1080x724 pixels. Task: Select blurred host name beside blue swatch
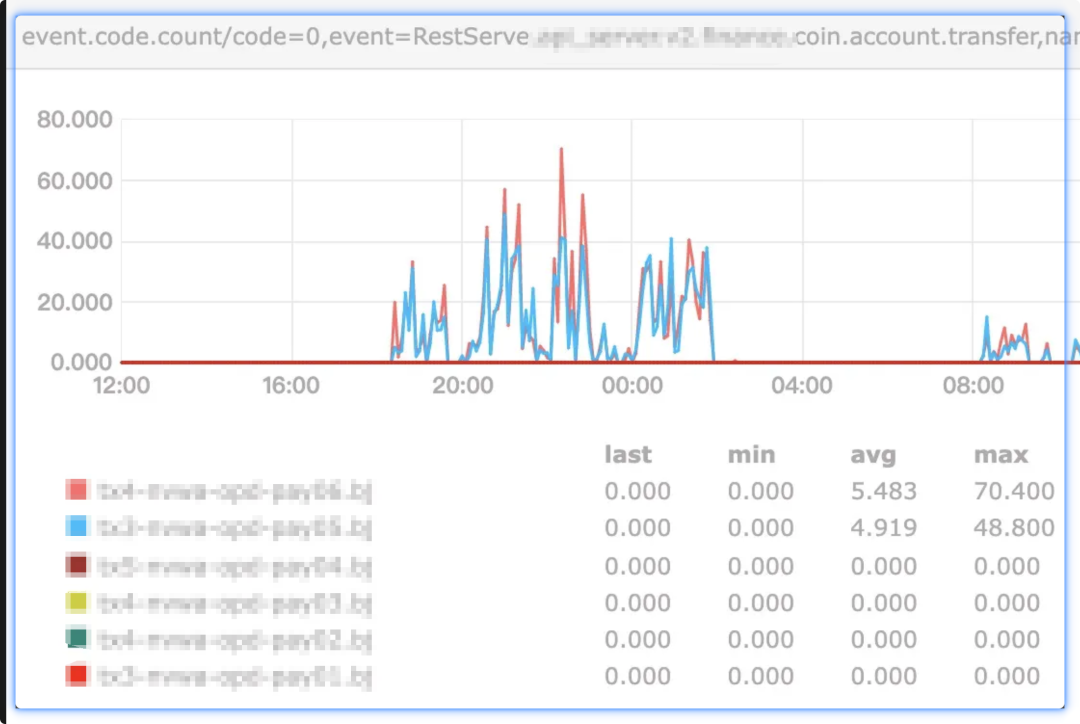[x=235, y=528]
